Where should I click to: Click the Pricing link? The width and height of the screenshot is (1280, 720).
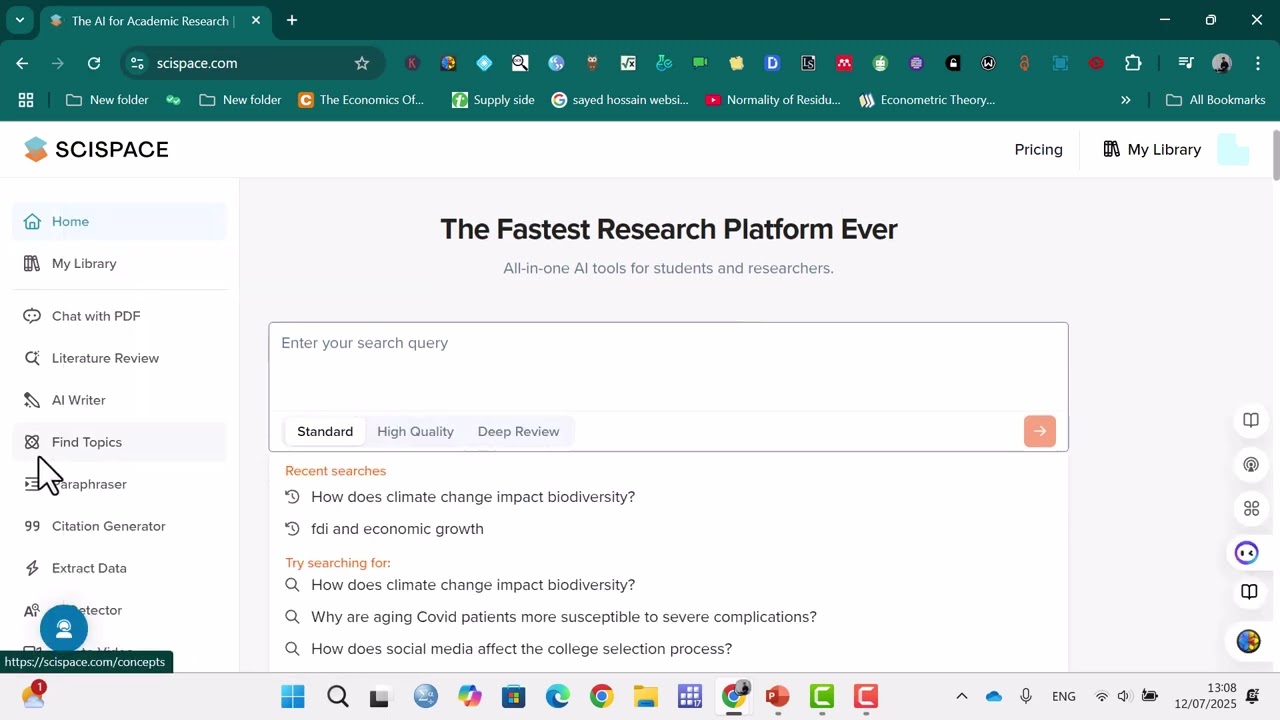pyautogui.click(x=1038, y=149)
